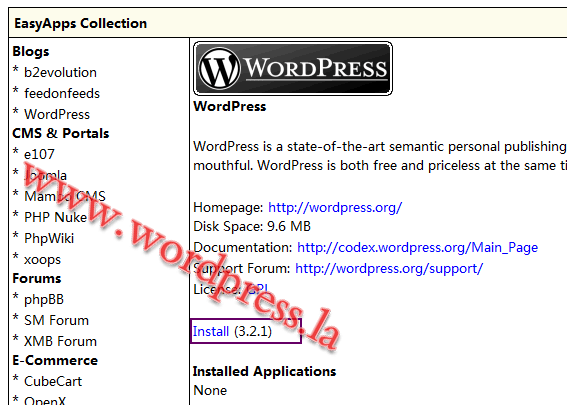
Task: Open PhpWiki application page
Action: tap(49, 238)
